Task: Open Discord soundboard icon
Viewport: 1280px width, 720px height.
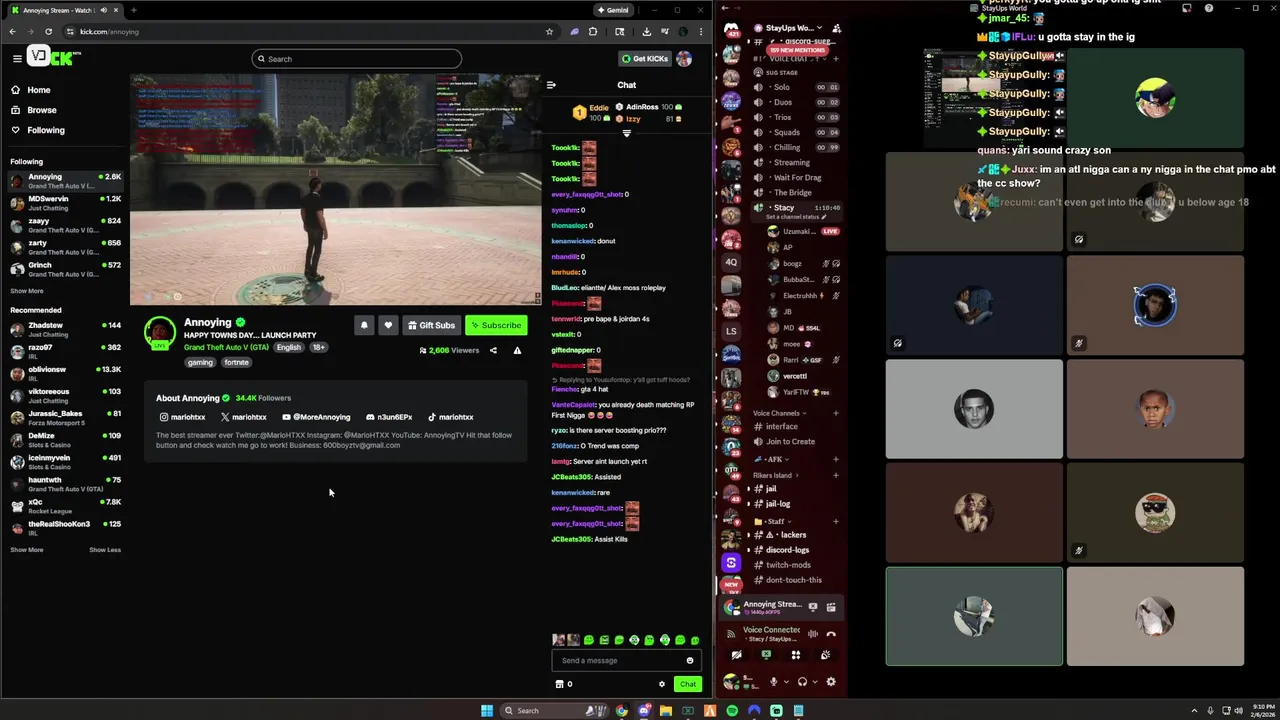Action: (x=825, y=655)
